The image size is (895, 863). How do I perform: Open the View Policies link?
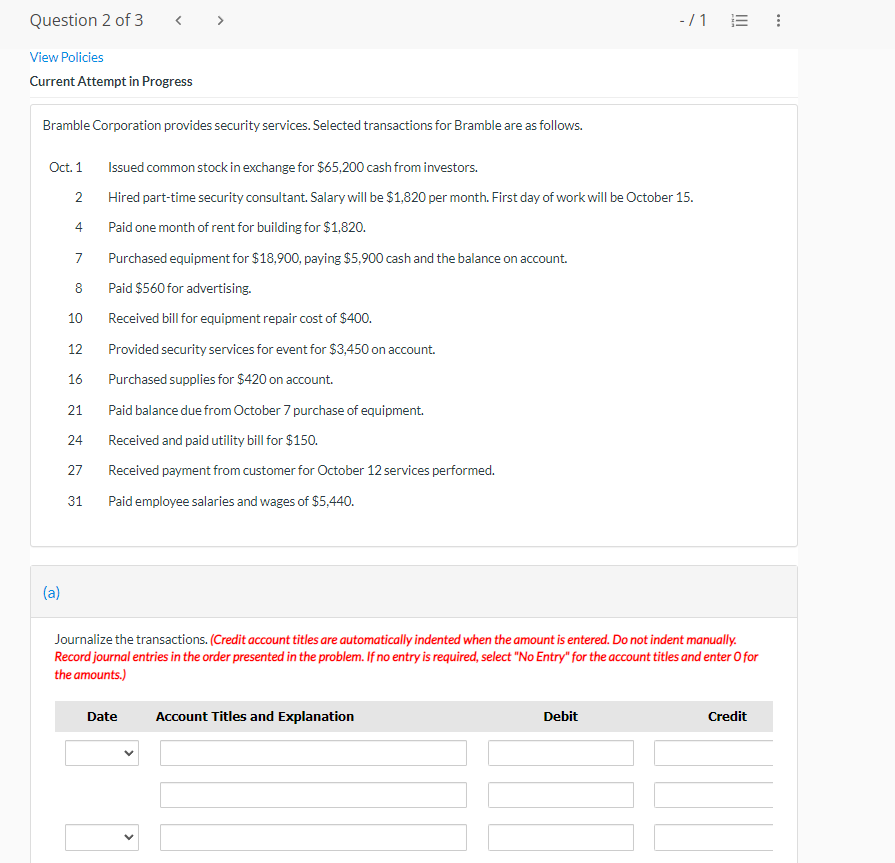pos(66,57)
